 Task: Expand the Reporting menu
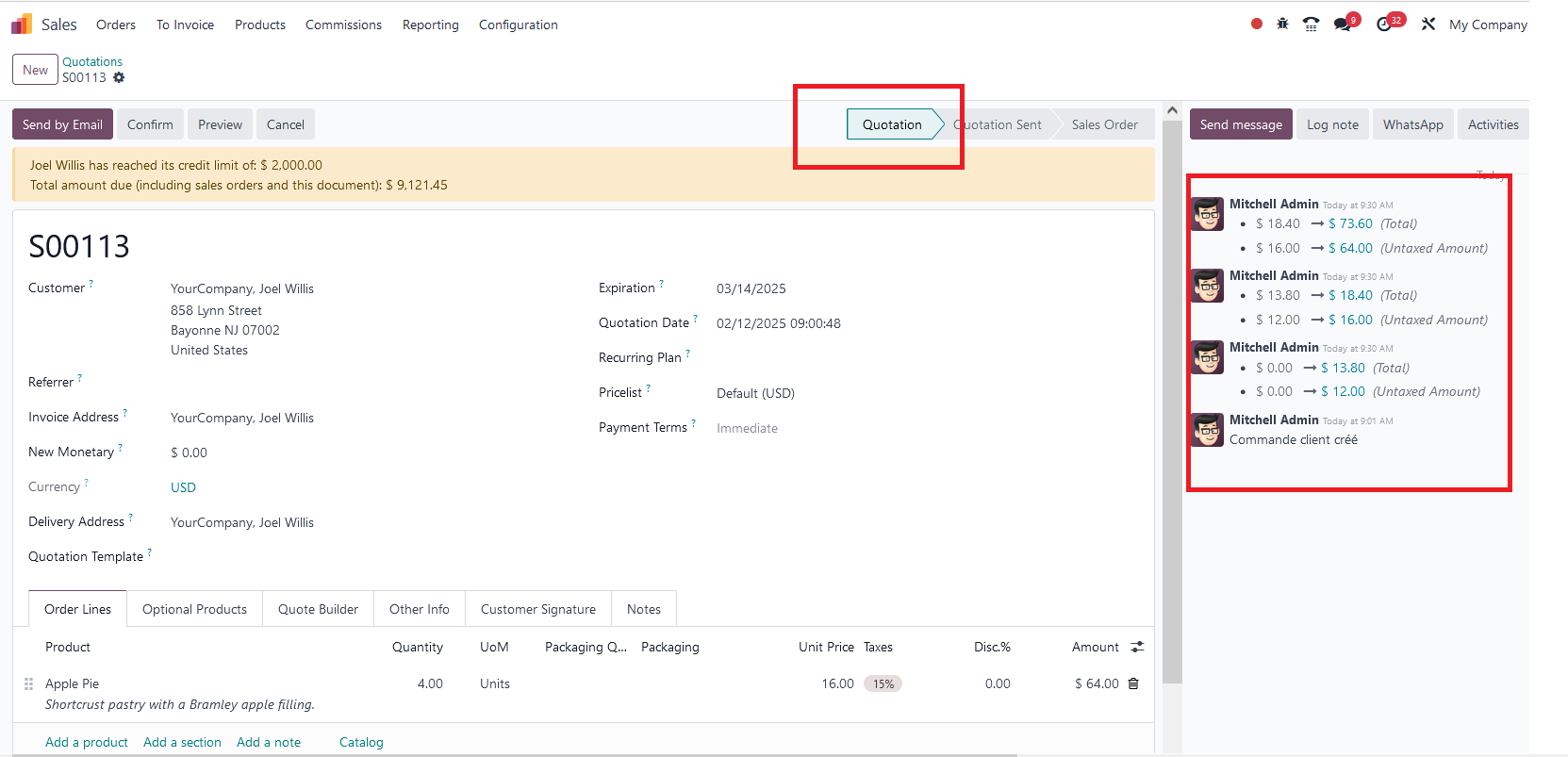[430, 25]
